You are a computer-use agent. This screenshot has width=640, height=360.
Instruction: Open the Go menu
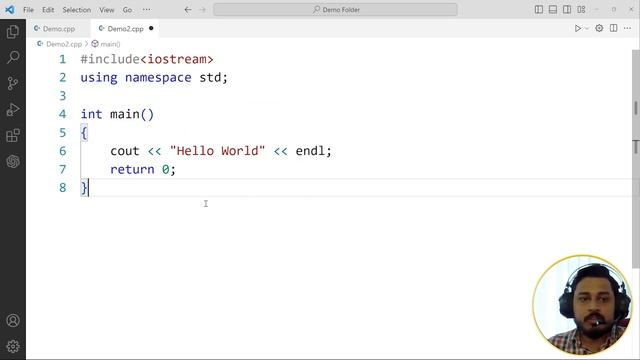pos(127,9)
